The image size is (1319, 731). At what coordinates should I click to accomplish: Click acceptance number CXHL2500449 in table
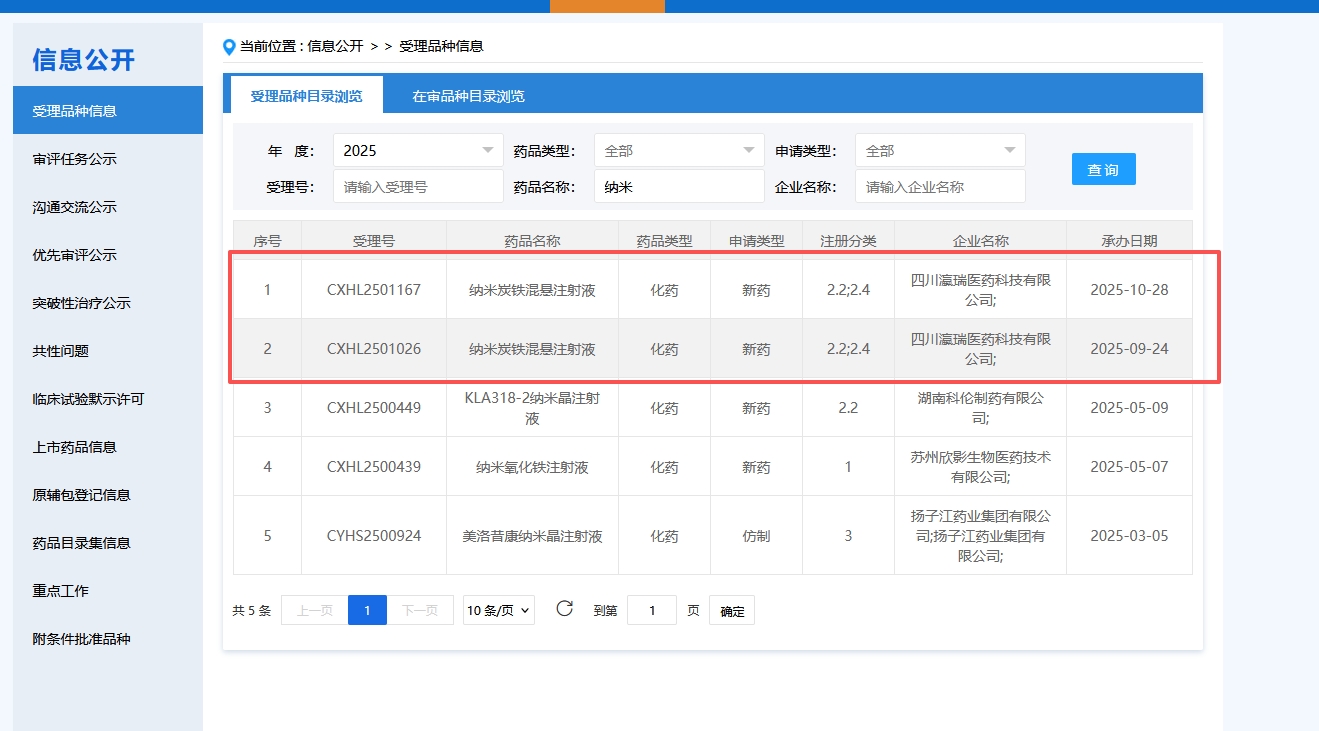tap(374, 408)
